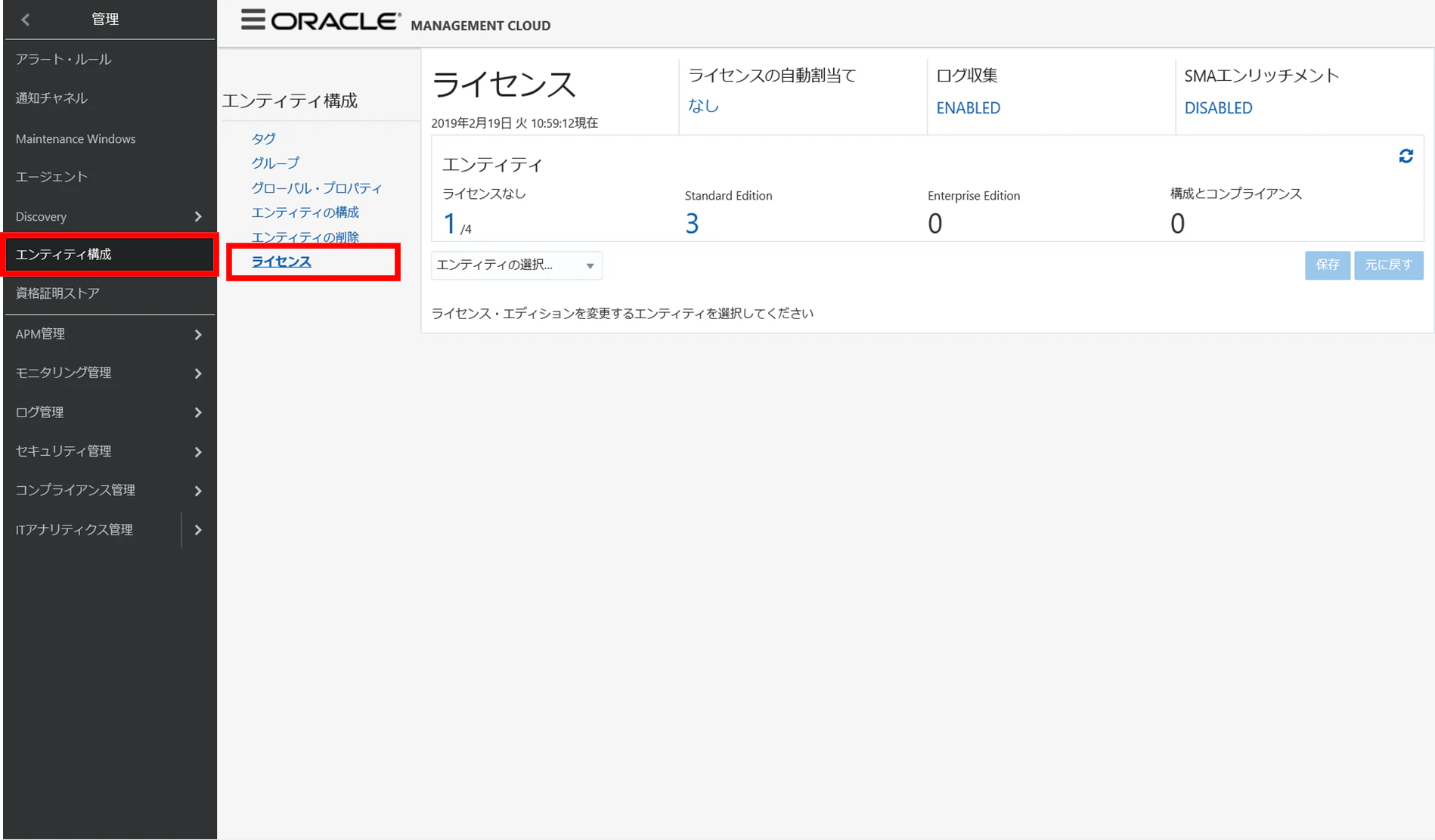Click the DISABLED SMA enrichment link
1435x840 pixels.
(x=1218, y=108)
